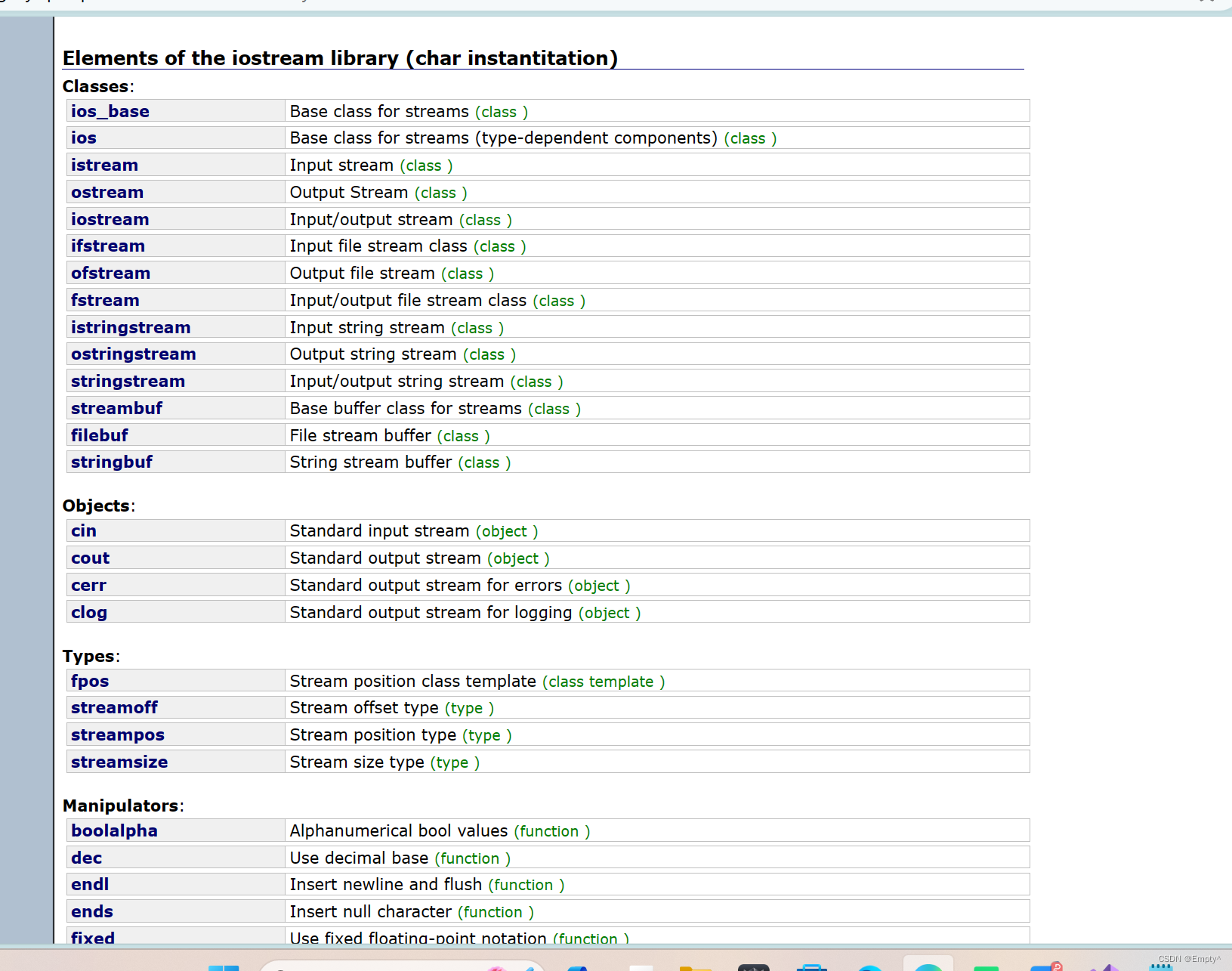Open the ends manipulator link

pos(92,911)
